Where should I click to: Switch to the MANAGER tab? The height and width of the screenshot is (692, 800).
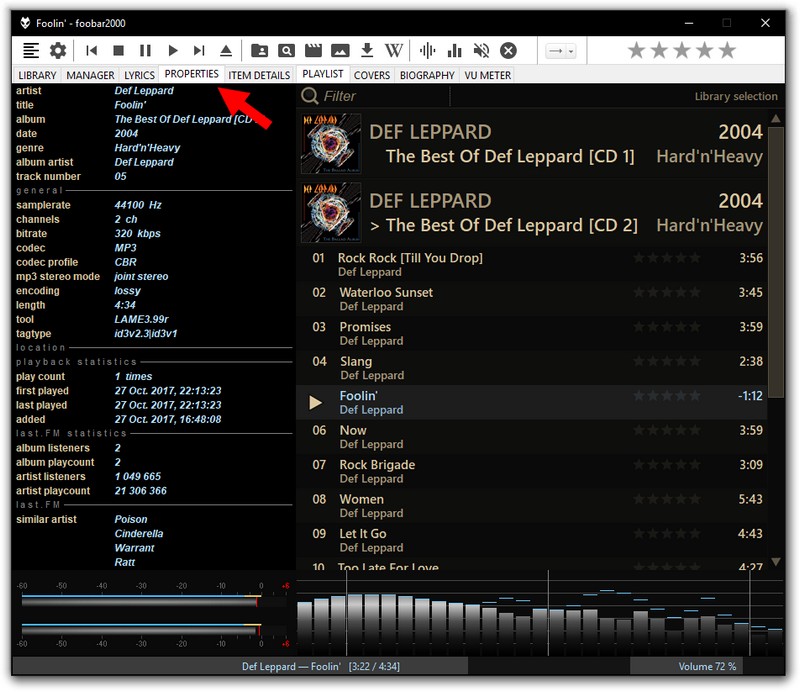coord(90,76)
